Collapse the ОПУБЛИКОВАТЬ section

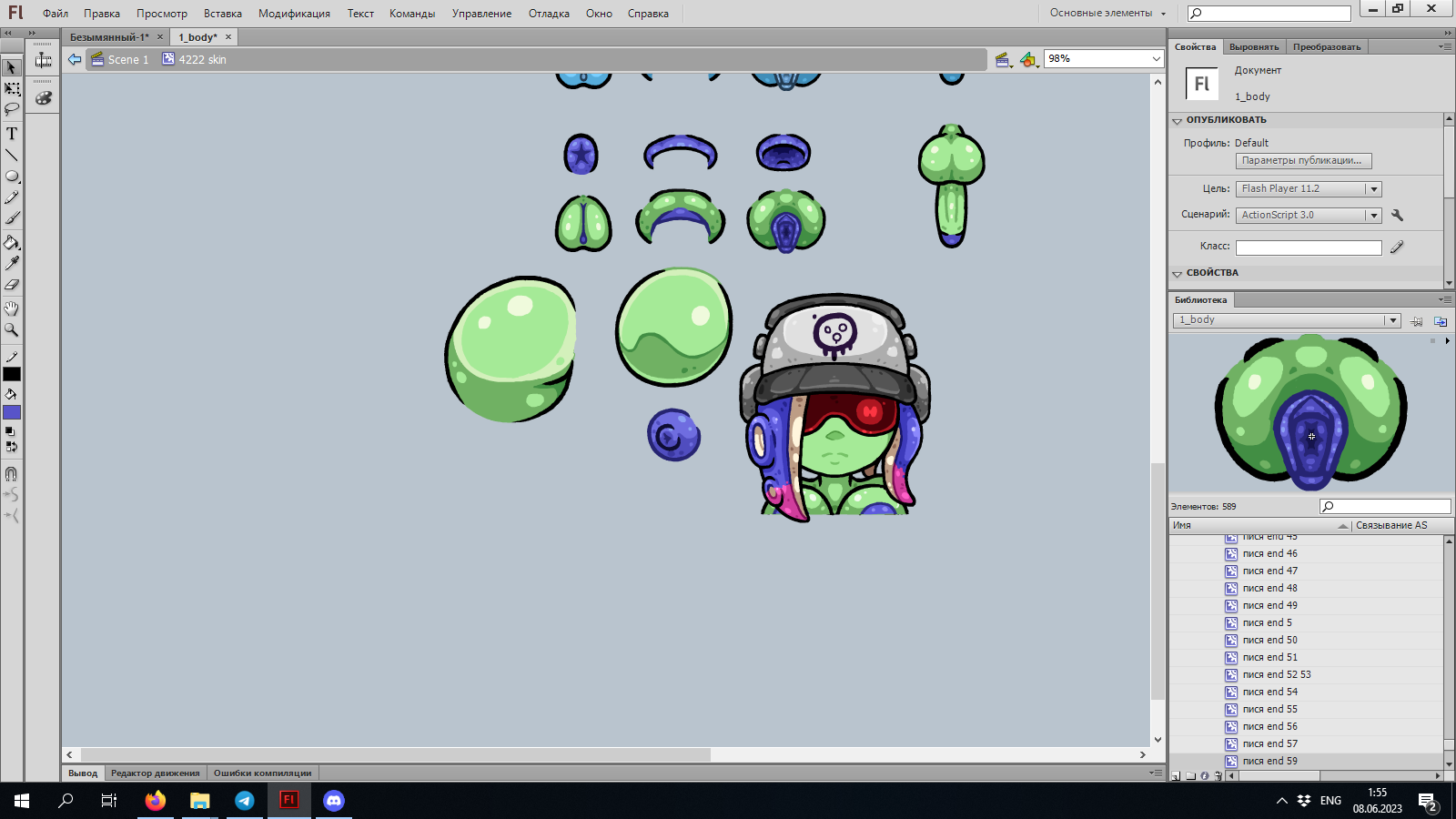[x=1177, y=120]
